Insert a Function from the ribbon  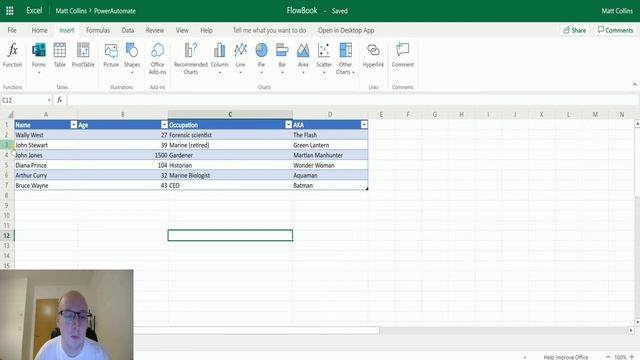point(13,55)
